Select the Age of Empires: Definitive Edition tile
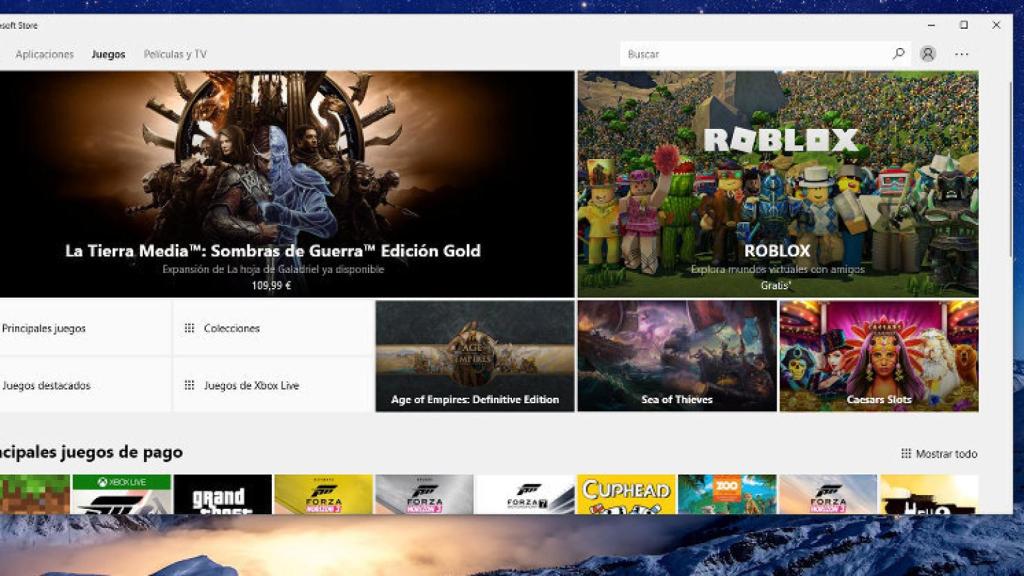Viewport: 1024px width, 576px height. tap(474, 355)
